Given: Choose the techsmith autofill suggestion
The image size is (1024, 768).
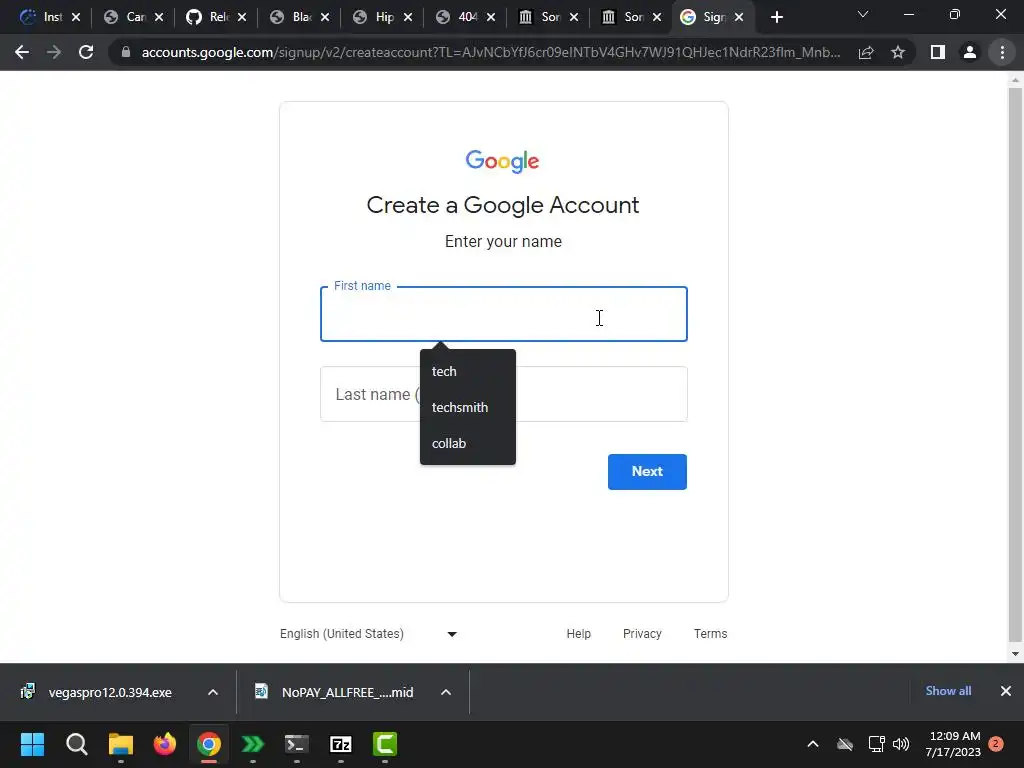Looking at the screenshot, I should 468,407.
